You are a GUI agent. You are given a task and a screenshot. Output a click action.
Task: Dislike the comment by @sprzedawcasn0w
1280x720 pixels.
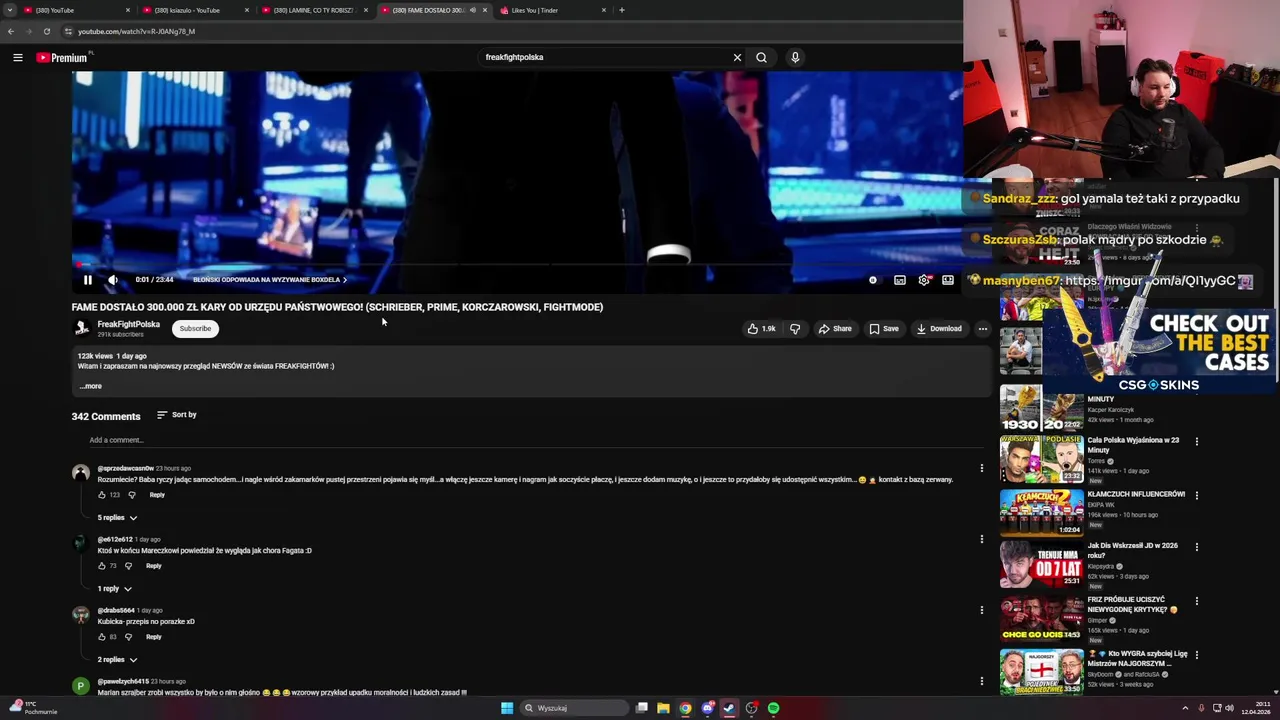pos(132,495)
